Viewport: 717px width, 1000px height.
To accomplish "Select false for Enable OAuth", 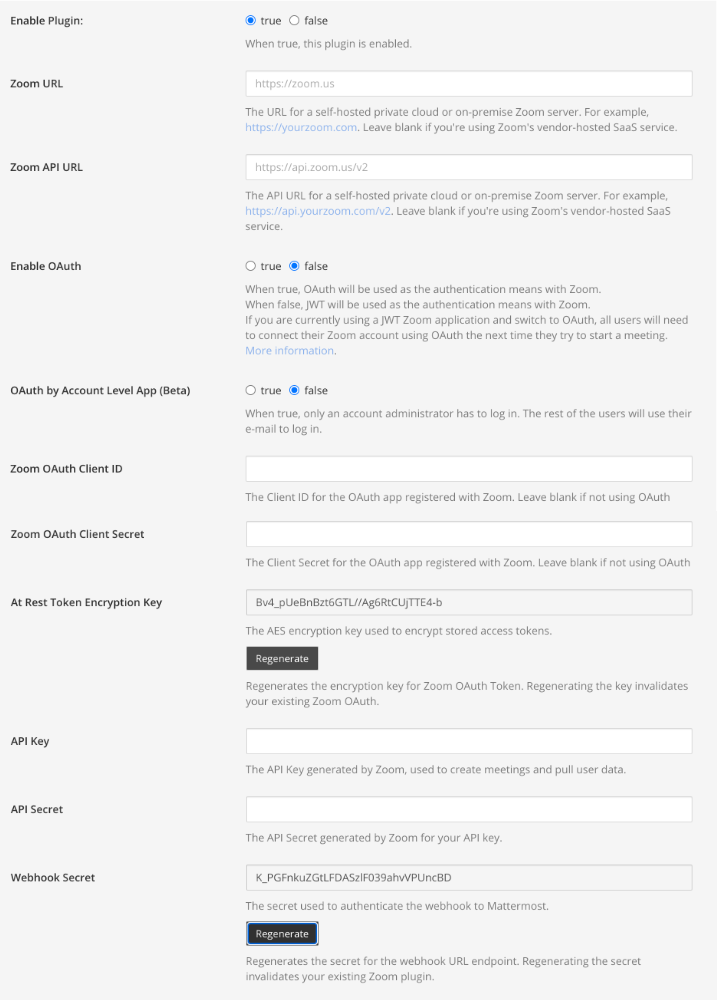I will (294, 267).
